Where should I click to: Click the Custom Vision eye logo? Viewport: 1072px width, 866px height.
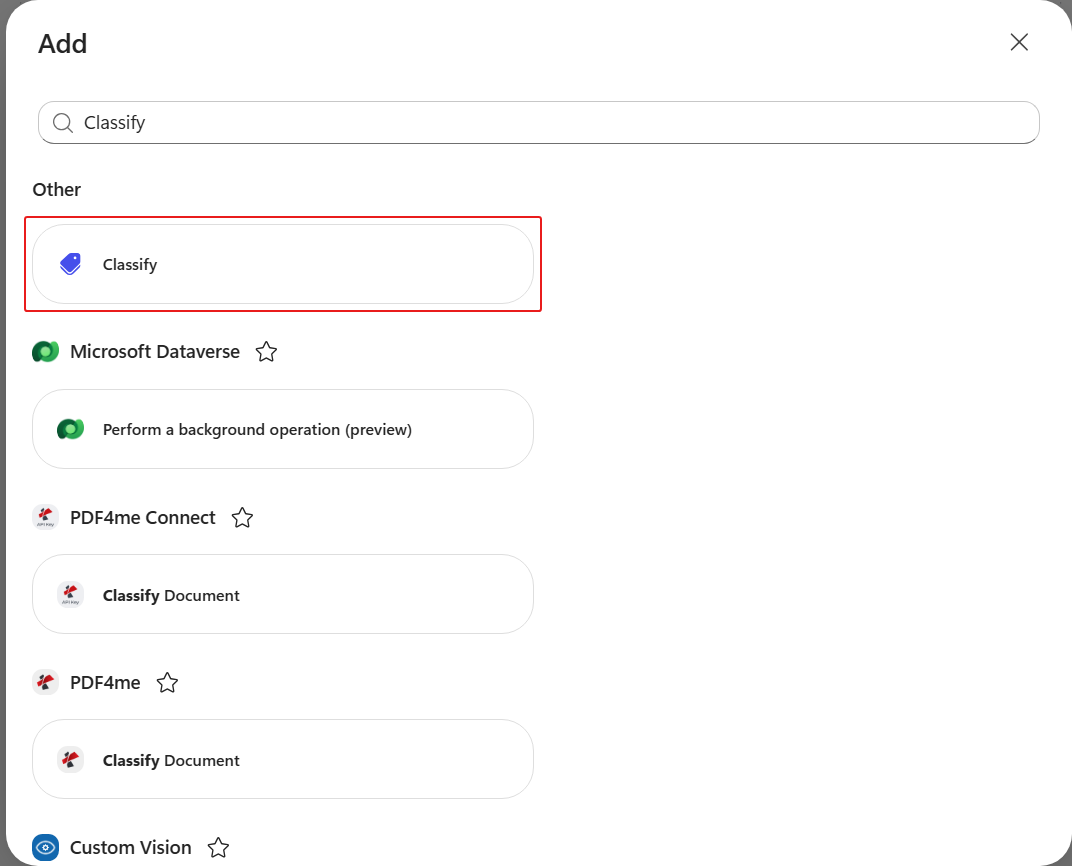pyautogui.click(x=46, y=848)
